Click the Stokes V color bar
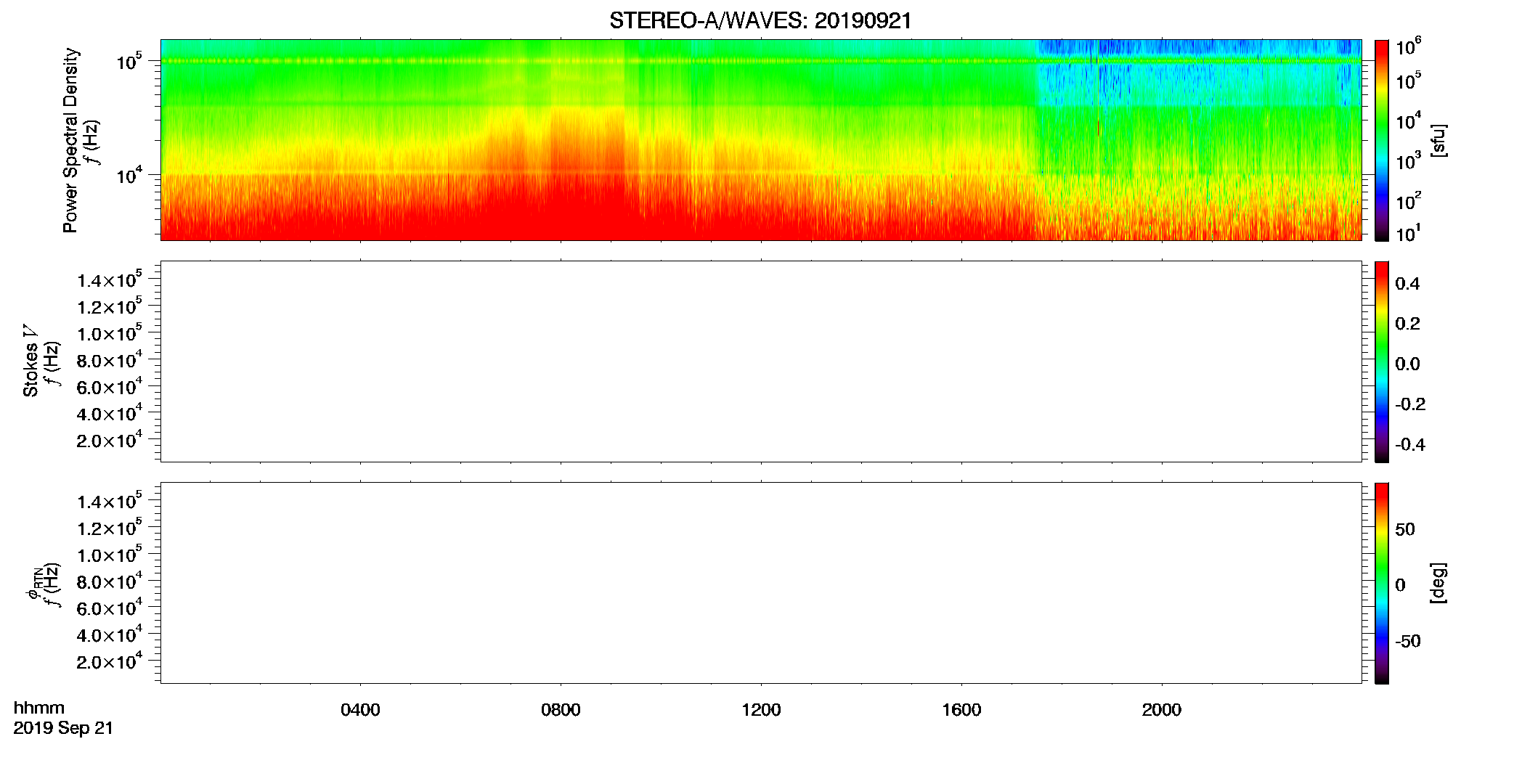Image resolution: width=1522 pixels, height=784 pixels. pyautogui.click(x=1382, y=362)
